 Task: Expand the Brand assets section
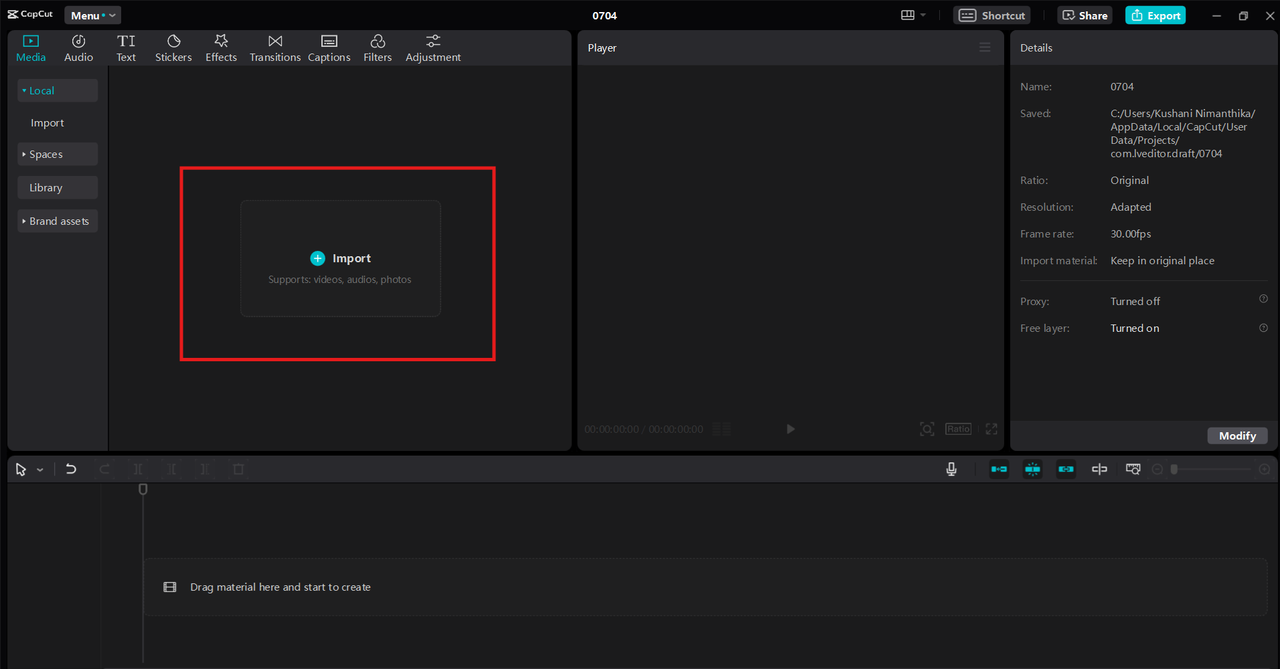point(57,221)
